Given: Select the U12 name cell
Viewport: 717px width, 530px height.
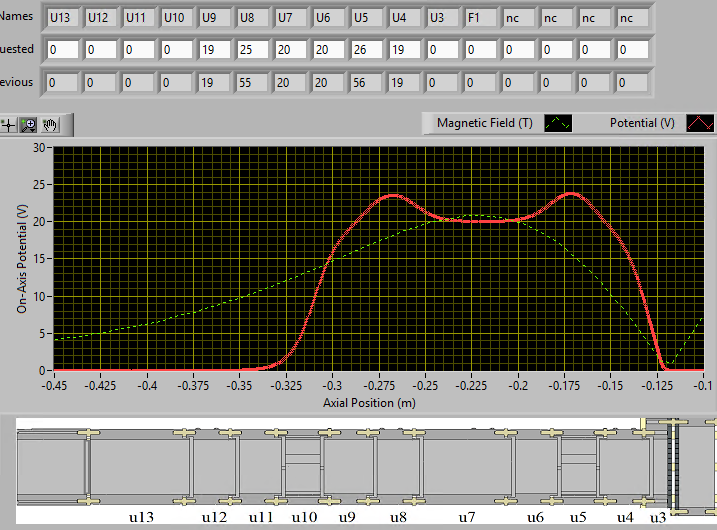Looking at the screenshot, I should point(101,17).
